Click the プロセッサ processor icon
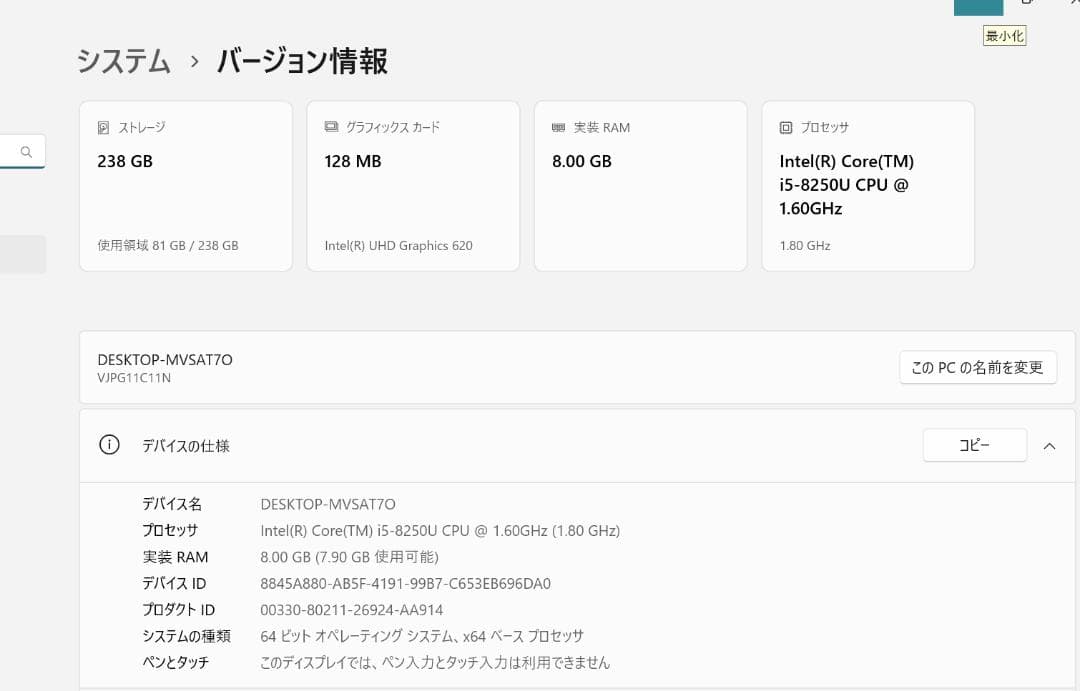The height and width of the screenshot is (691, 1080). (784, 127)
